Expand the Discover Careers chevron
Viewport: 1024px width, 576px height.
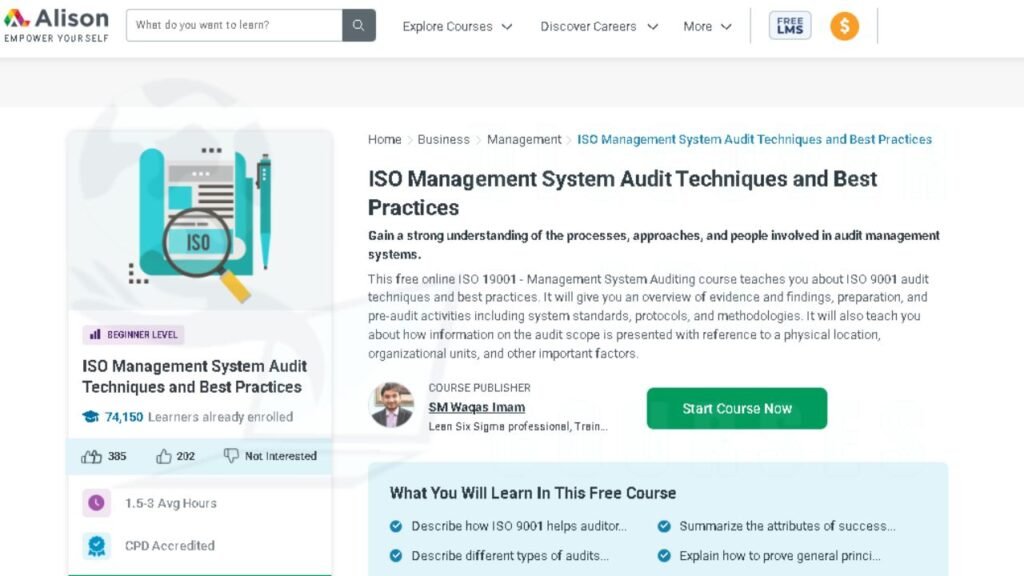pyautogui.click(x=652, y=27)
